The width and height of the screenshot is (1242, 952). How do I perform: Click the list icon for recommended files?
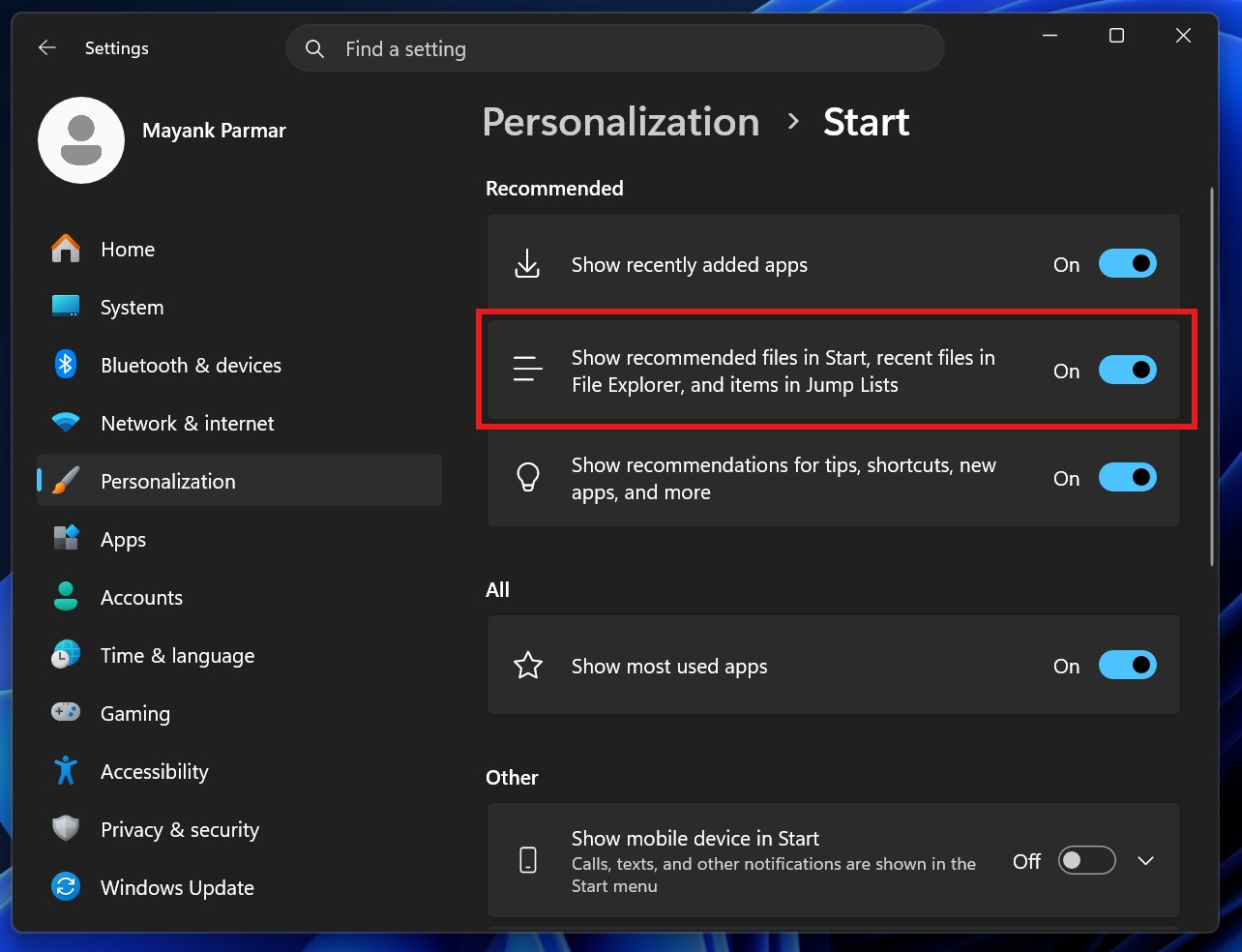click(527, 371)
